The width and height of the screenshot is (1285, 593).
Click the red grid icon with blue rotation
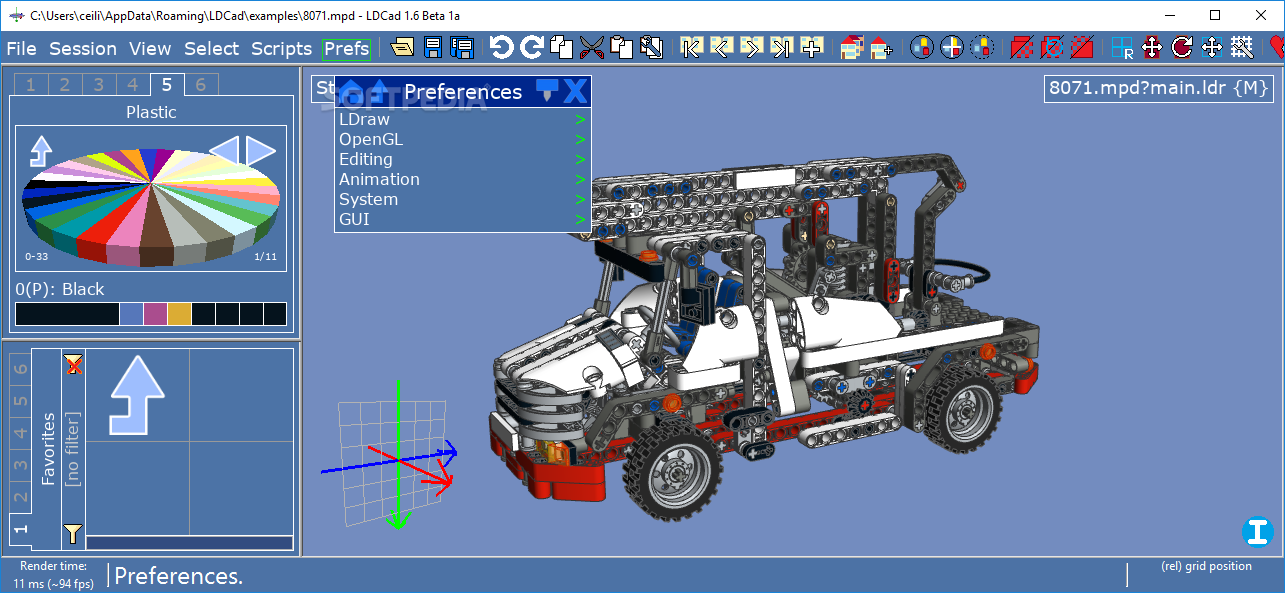pyautogui.click(x=1052, y=47)
